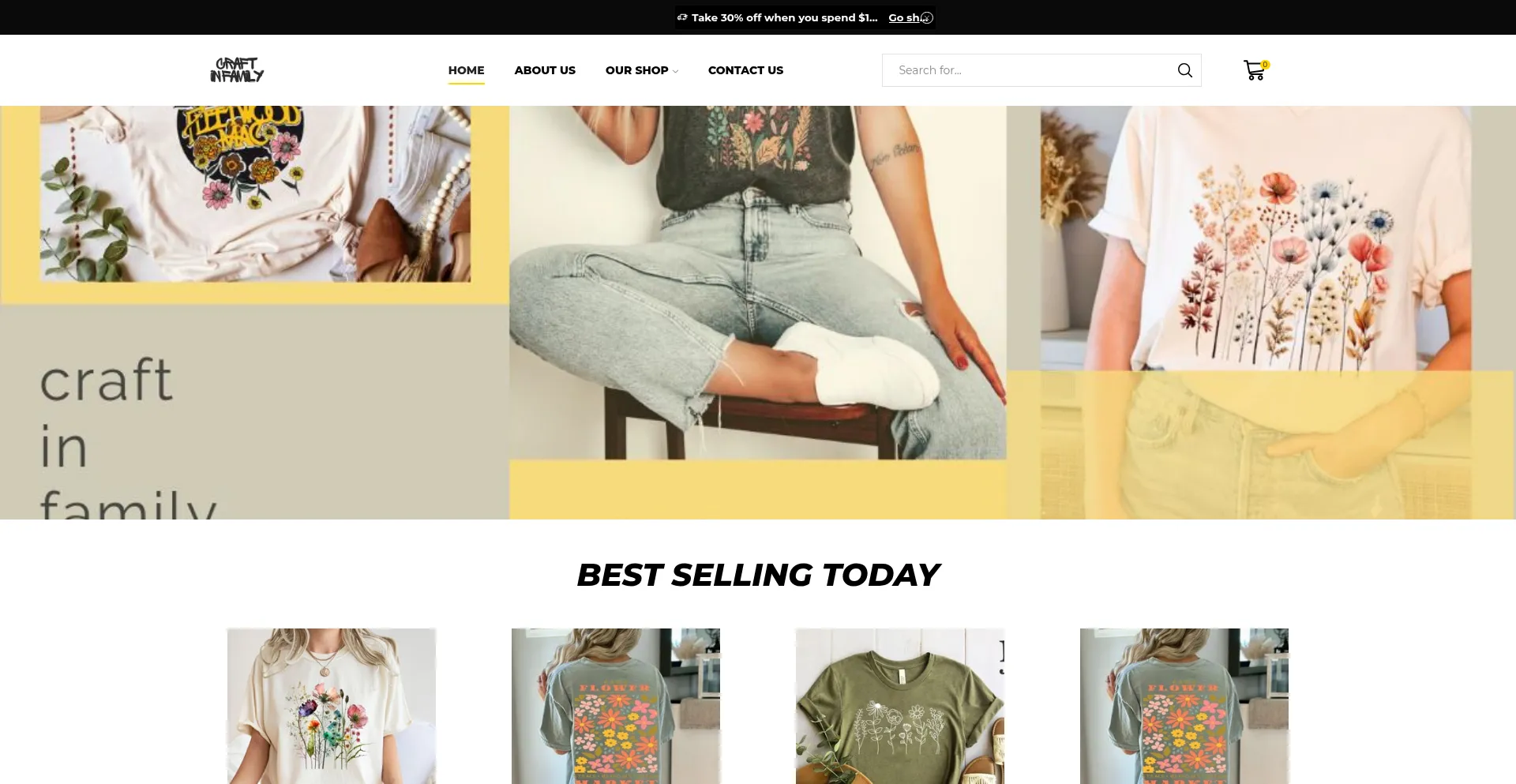This screenshot has width=1516, height=784.
Task: Go to the Home menu item
Action: pyautogui.click(x=466, y=70)
